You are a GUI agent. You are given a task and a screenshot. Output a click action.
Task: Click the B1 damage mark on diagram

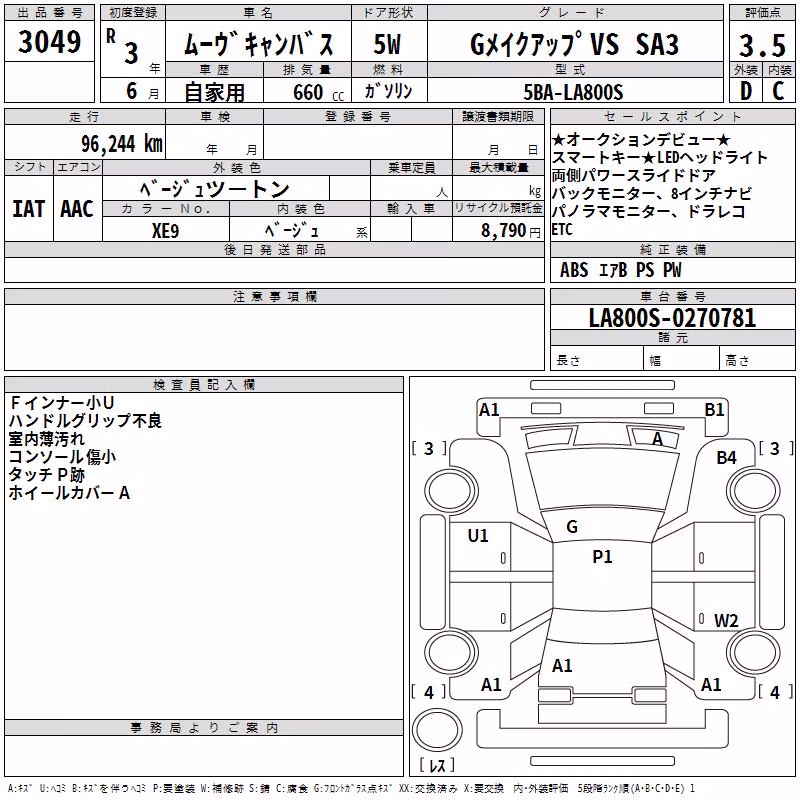coord(714,410)
